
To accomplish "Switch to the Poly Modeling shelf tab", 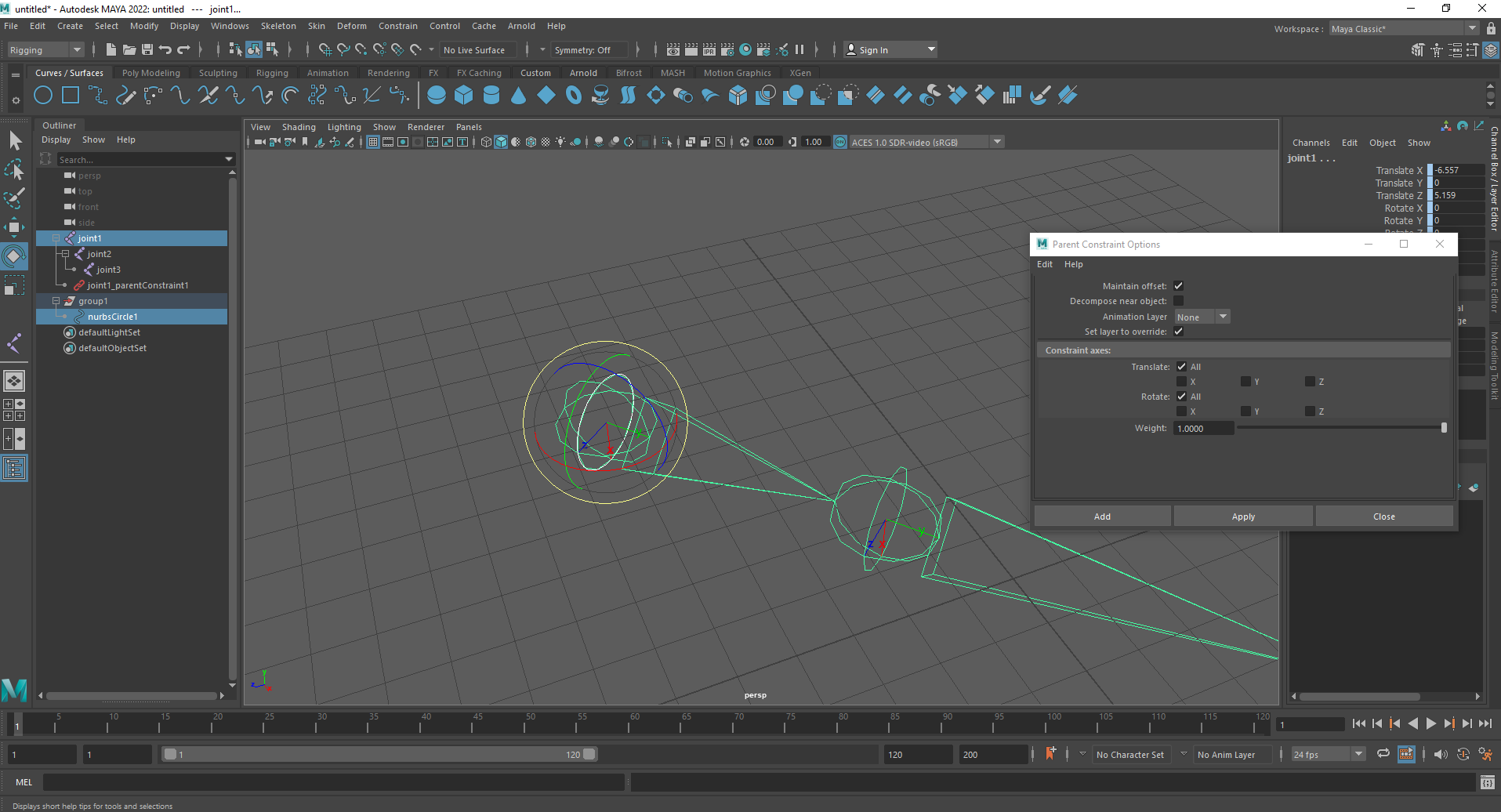I will (x=150, y=73).
